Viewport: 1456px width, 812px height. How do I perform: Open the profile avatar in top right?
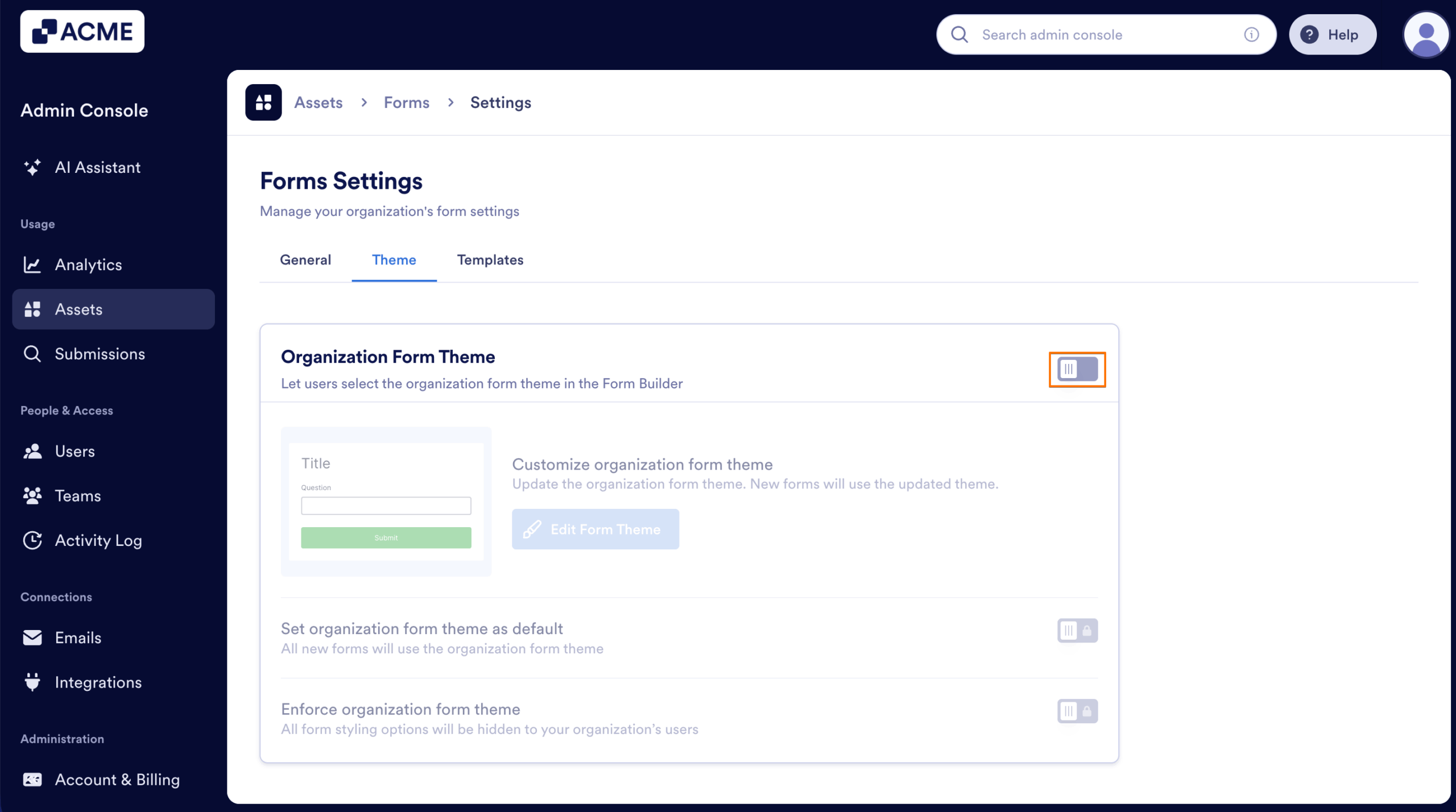(x=1425, y=34)
